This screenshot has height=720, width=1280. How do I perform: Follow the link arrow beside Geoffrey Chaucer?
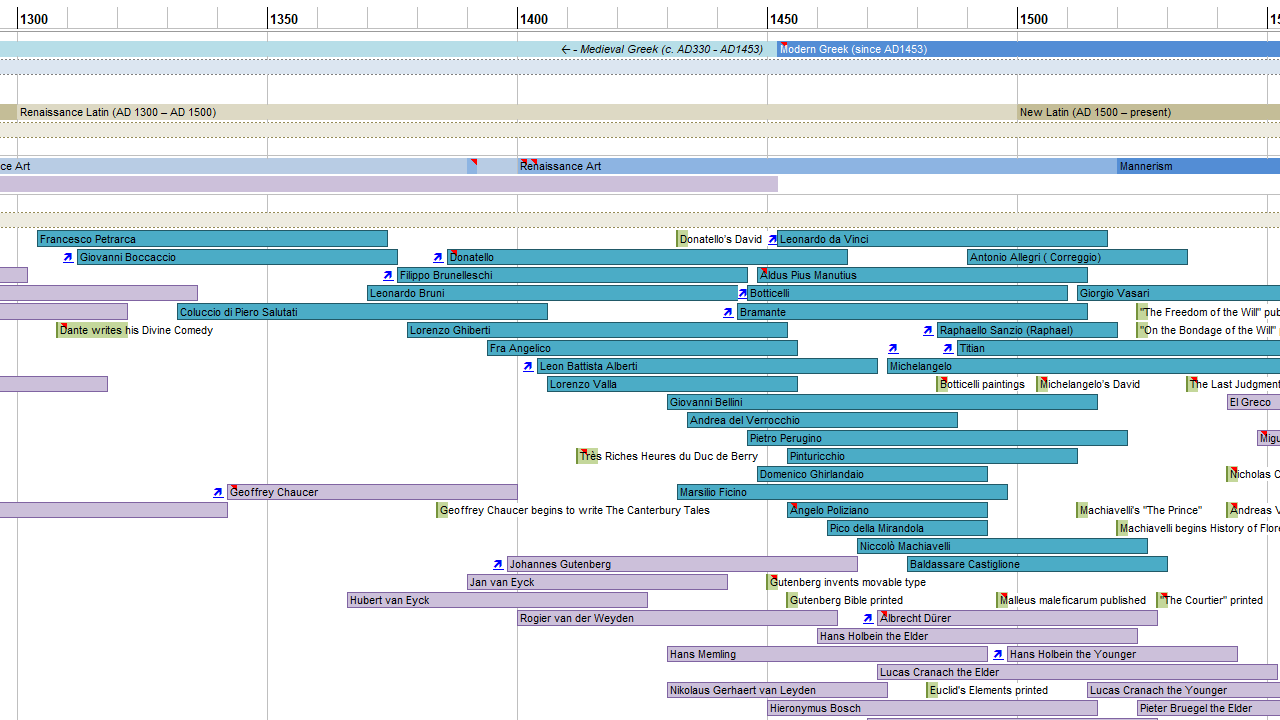(218, 492)
